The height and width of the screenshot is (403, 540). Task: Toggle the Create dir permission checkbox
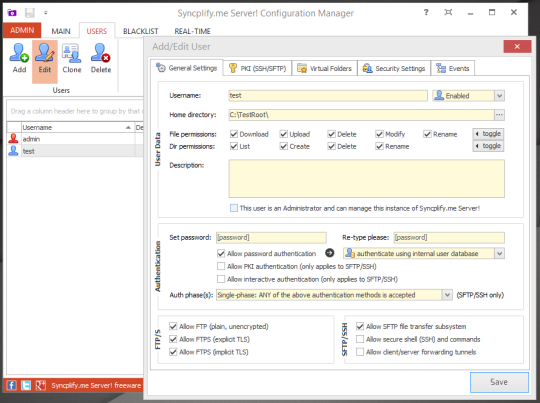(x=284, y=146)
